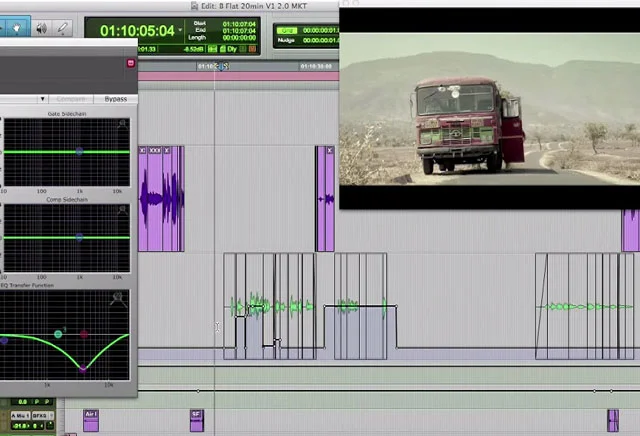Select the purple EQ notch node at curve bottom

pos(83,369)
